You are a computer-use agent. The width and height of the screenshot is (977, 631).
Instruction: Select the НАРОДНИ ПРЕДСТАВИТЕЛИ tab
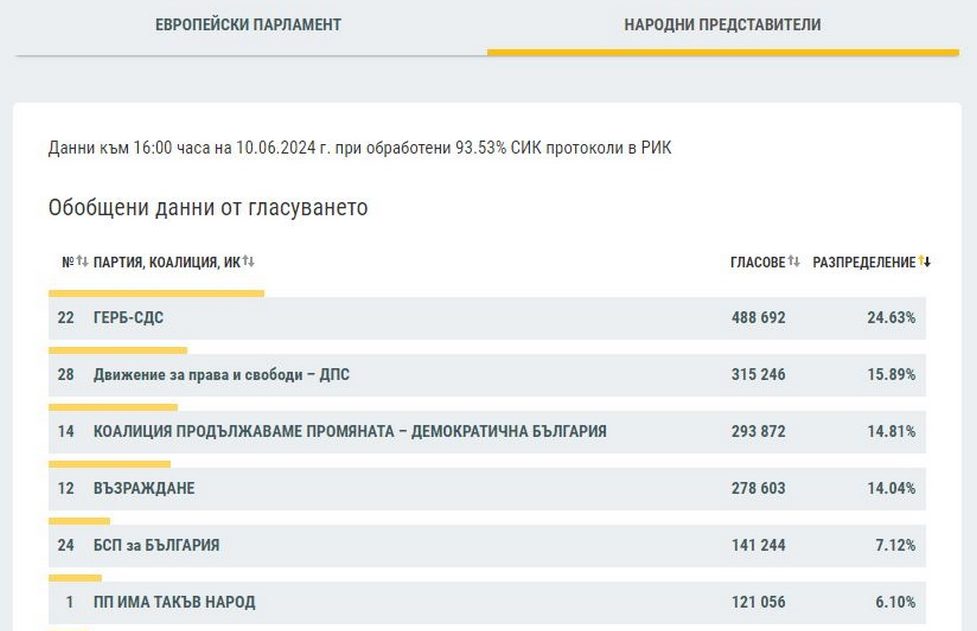click(x=722, y=25)
